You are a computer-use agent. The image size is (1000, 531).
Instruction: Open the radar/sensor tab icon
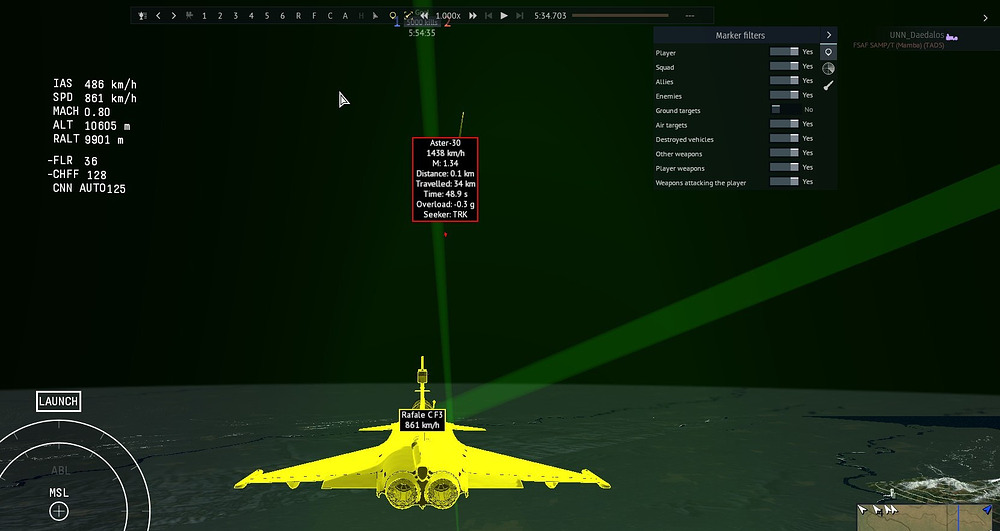(828, 68)
